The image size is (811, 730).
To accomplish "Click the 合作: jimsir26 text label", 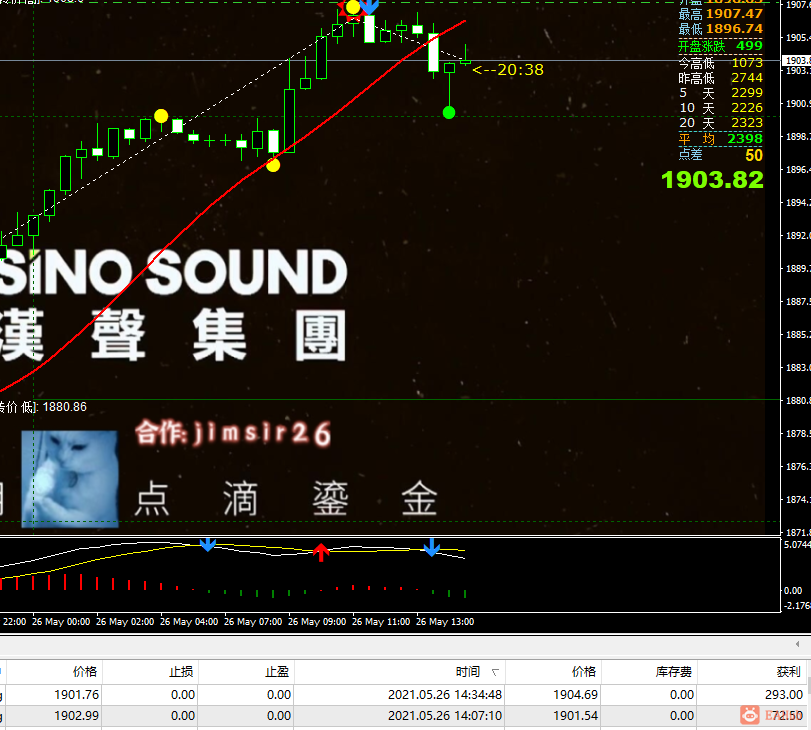I will coord(233,433).
